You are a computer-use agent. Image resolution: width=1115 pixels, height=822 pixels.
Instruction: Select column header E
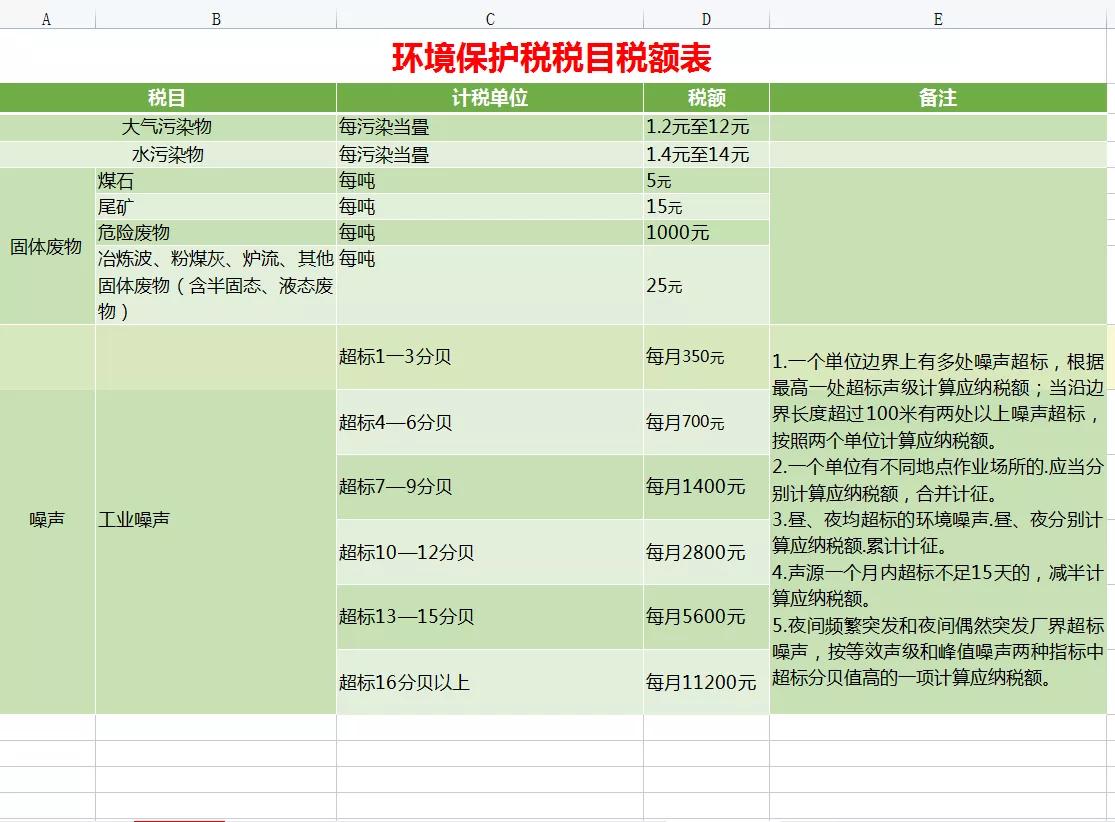click(937, 16)
